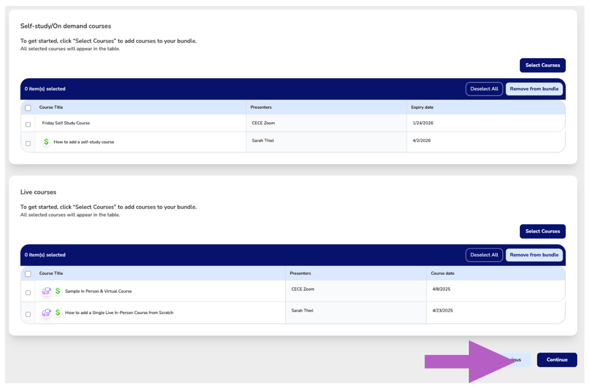Check the Sample In Person & Virtual Course row

pos(28,293)
